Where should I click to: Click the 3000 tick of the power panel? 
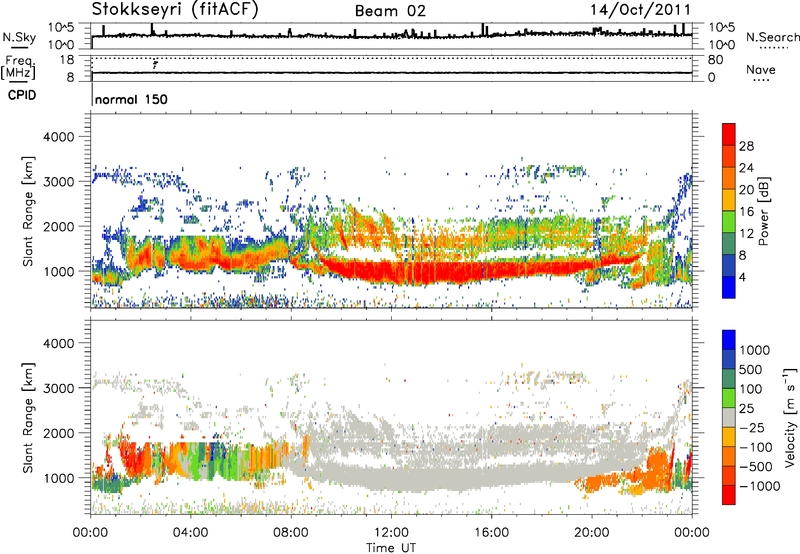(58, 182)
